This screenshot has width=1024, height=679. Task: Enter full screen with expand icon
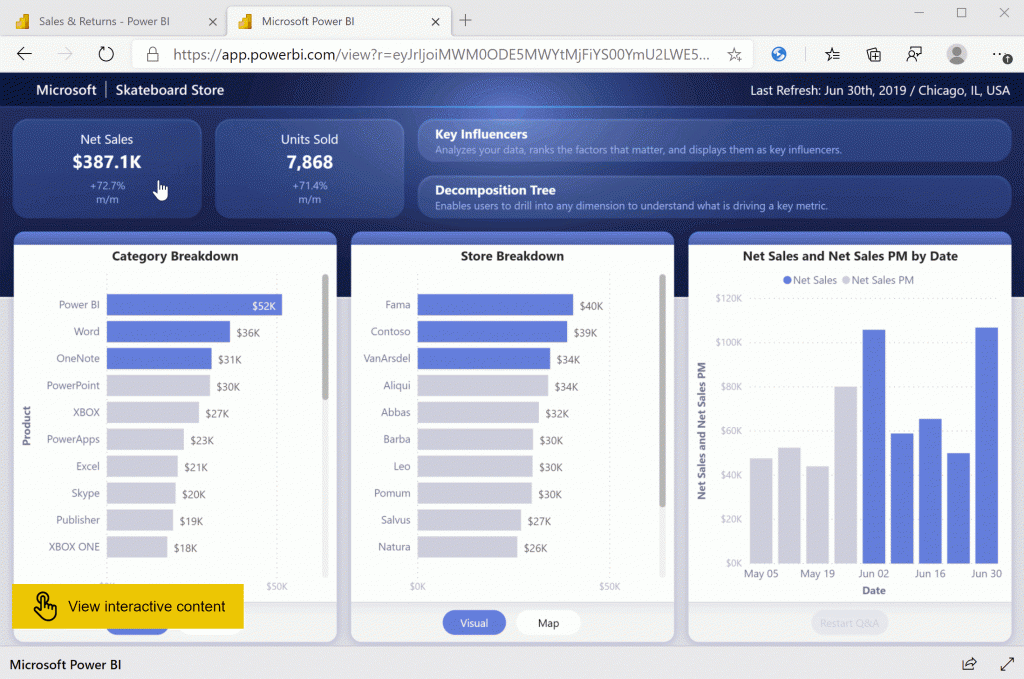coord(1007,664)
